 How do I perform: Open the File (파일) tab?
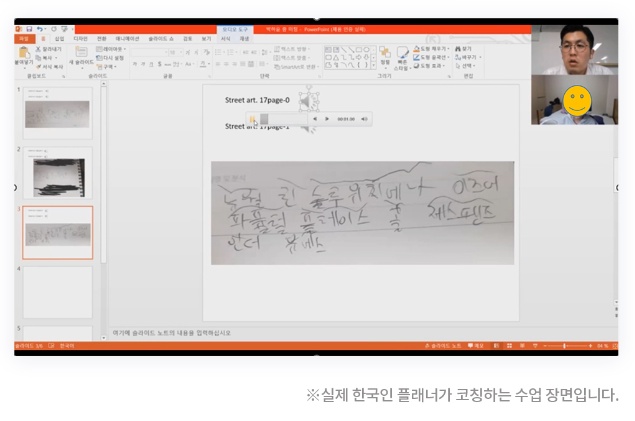pos(24,39)
